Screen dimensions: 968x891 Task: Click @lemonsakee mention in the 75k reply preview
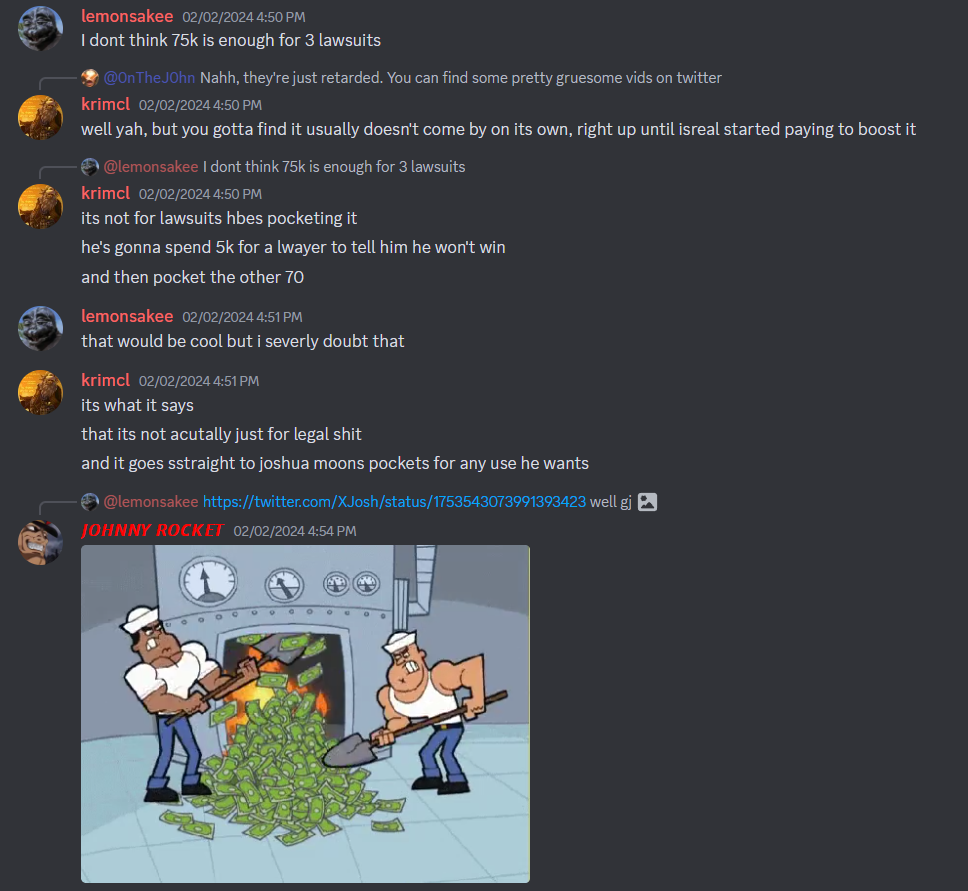(x=151, y=167)
